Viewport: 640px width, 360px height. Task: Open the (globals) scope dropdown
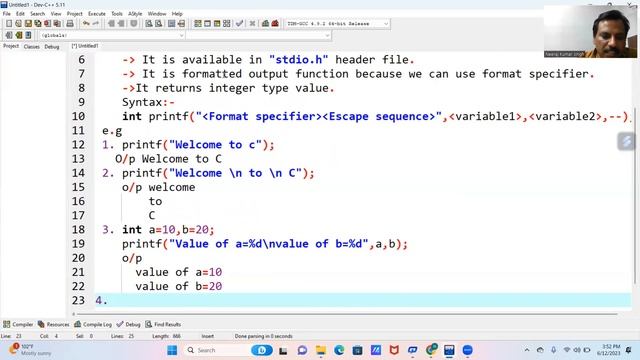(x=112, y=36)
